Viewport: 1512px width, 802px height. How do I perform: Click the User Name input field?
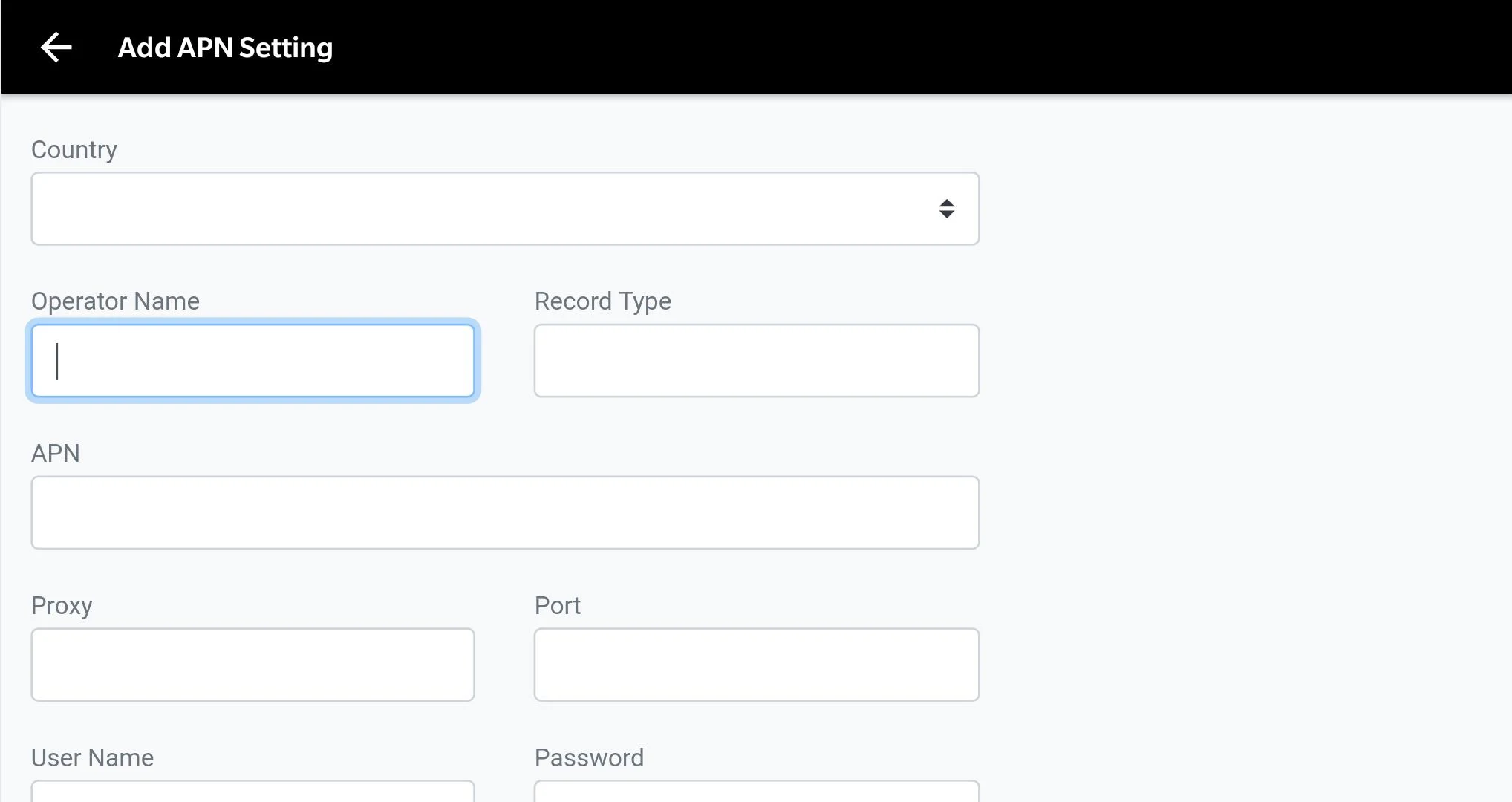click(252, 792)
